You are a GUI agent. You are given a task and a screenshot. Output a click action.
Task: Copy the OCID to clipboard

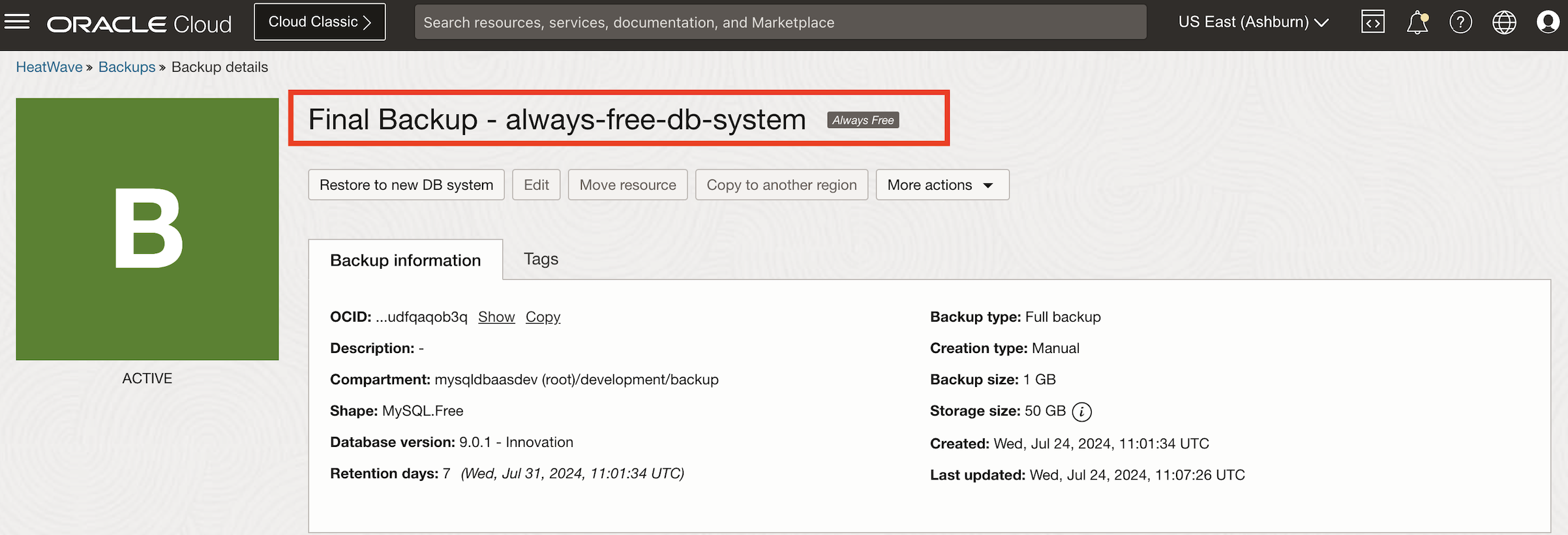(543, 317)
